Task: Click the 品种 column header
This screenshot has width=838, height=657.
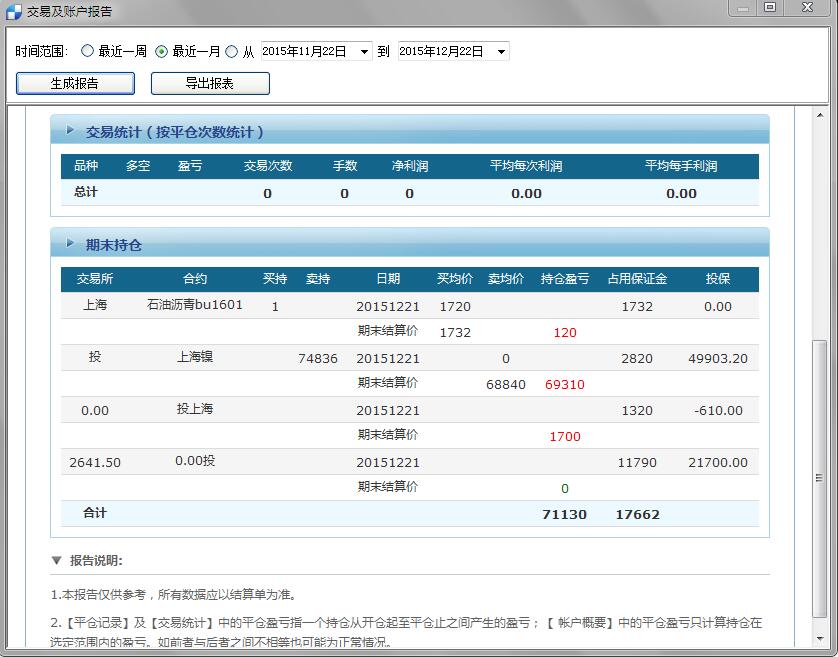Action: [86, 166]
